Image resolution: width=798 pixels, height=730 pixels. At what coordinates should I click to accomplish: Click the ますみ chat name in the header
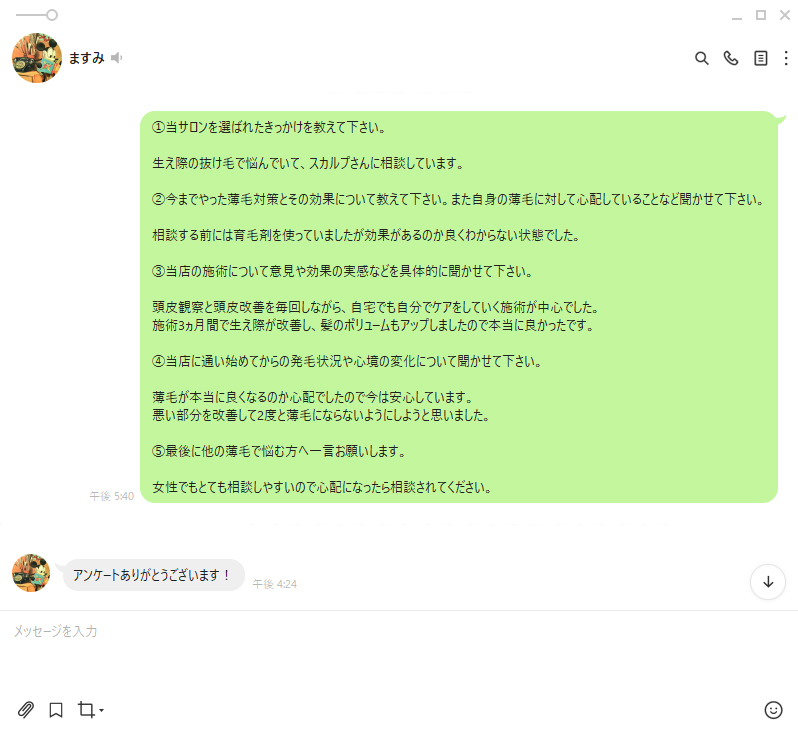[x=87, y=58]
